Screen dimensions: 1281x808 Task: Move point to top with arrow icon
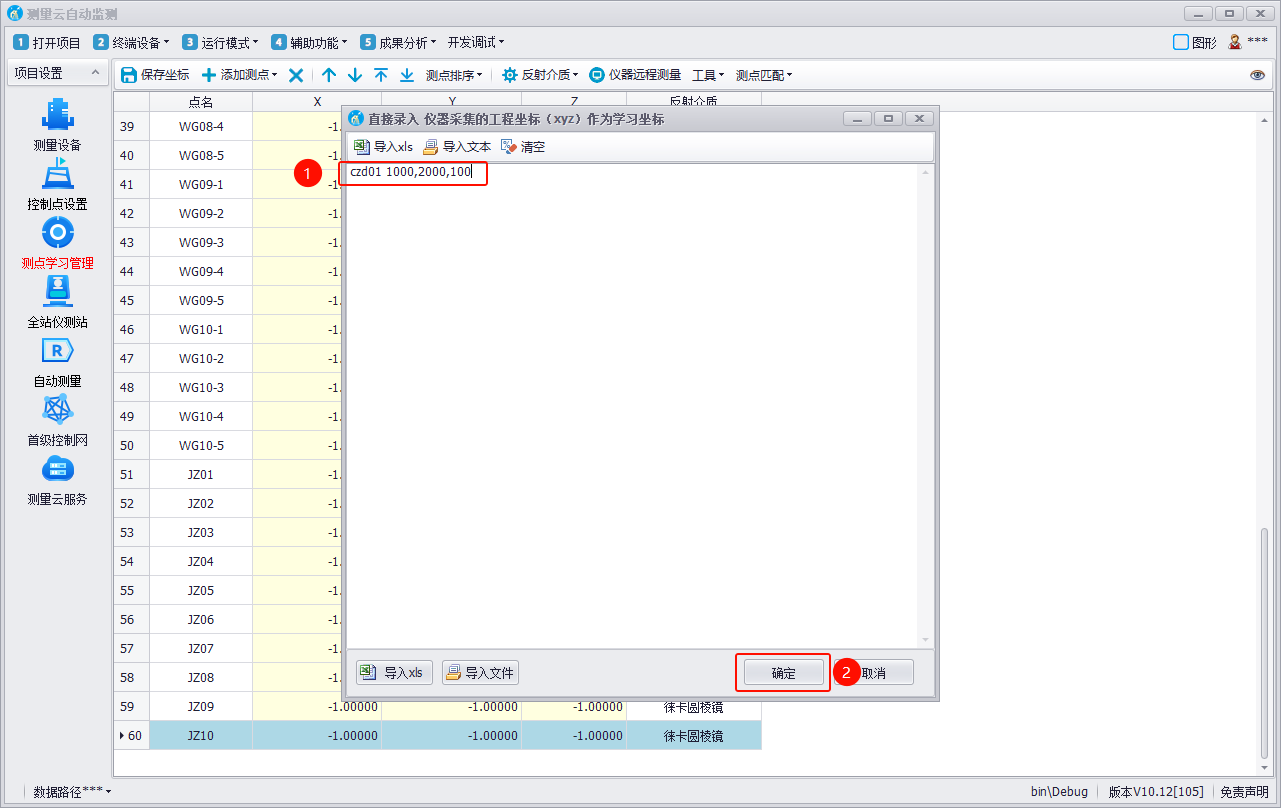381,75
